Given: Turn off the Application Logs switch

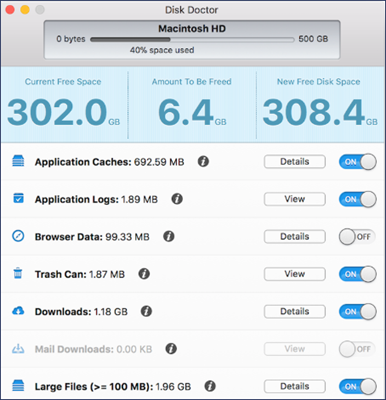Looking at the screenshot, I should click(358, 199).
